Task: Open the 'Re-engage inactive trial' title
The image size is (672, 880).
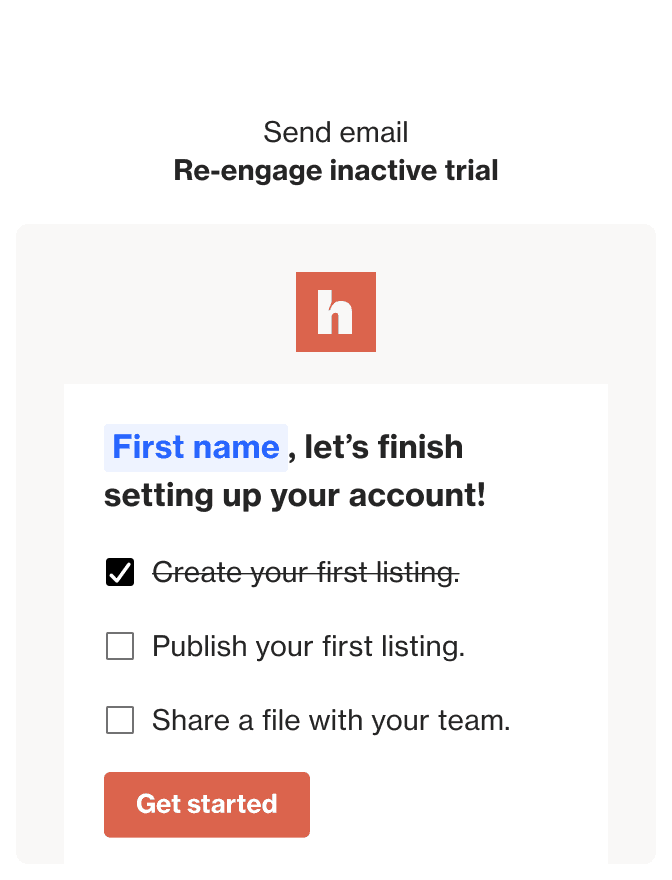Action: (x=336, y=170)
